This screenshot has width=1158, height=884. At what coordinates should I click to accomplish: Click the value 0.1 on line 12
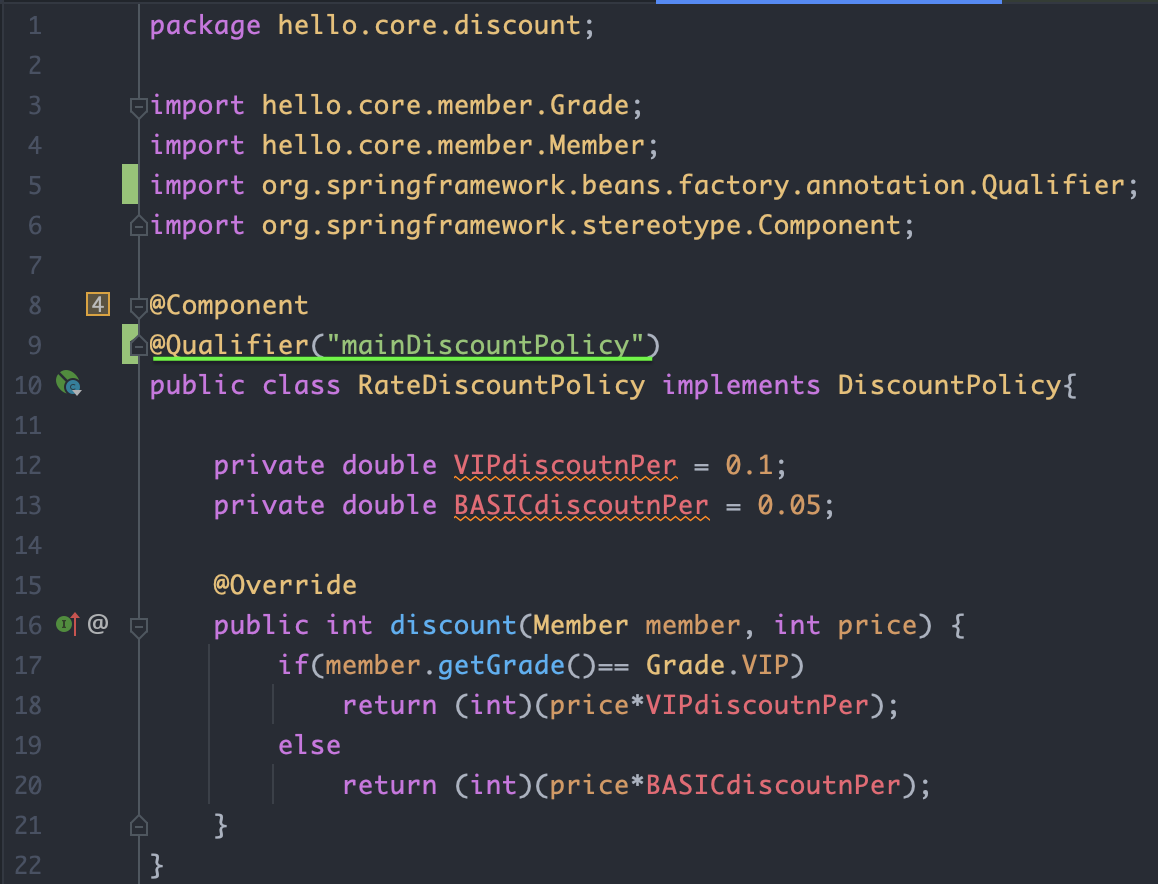tap(749, 465)
